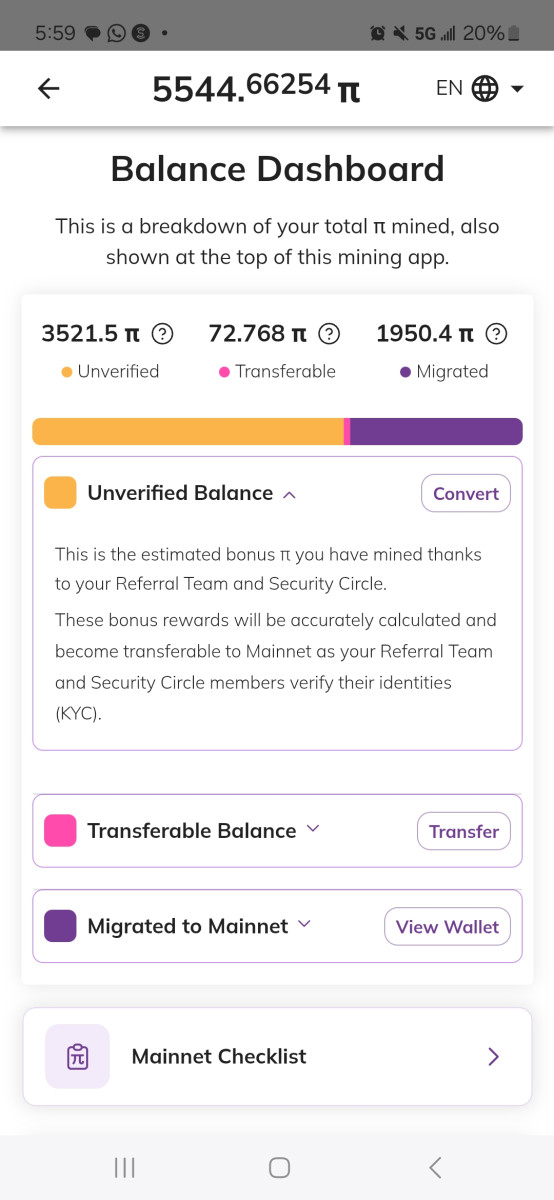The image size is (554, 1200).
Task: Open the EN language dropdown arrow
Action: click(517, 89)
